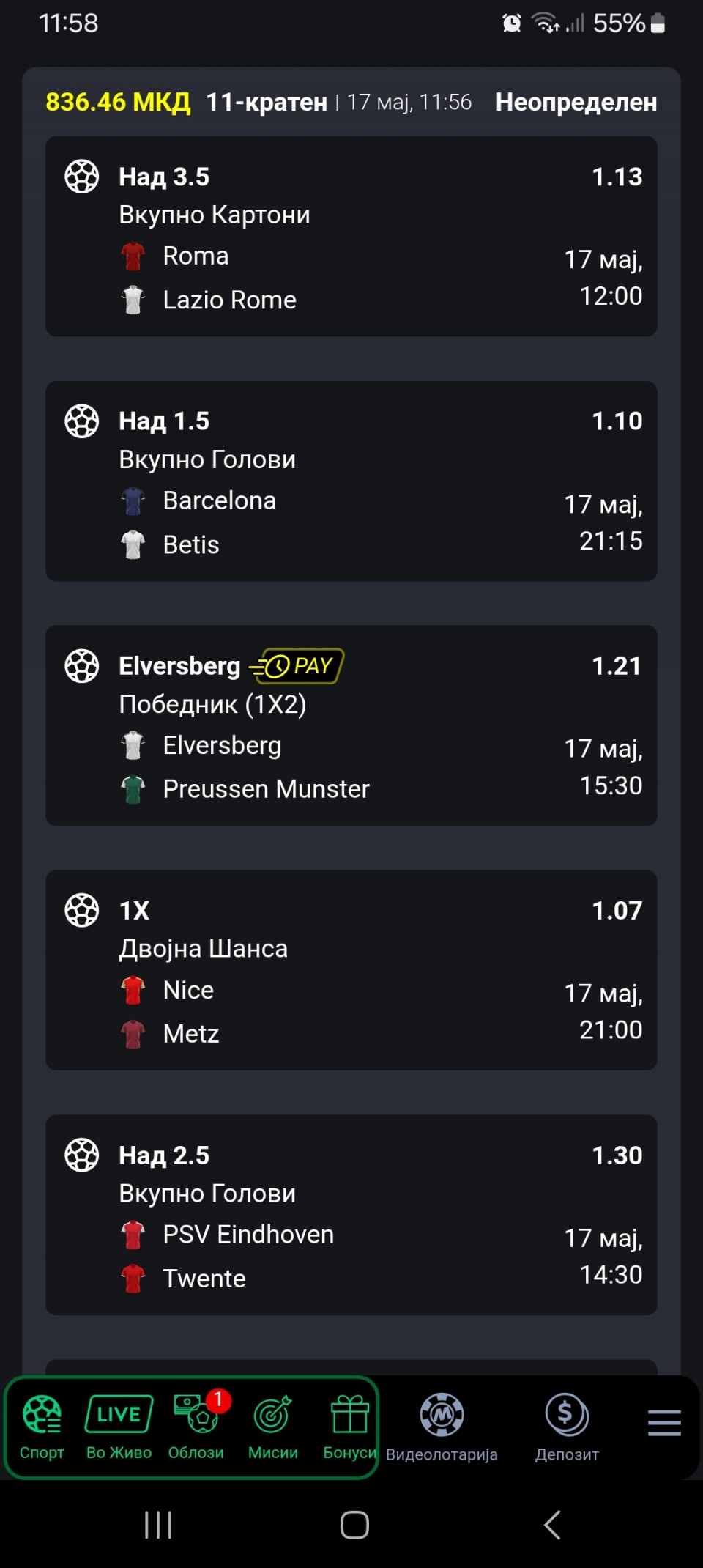Open Android recent apps button

(158, 1526)
